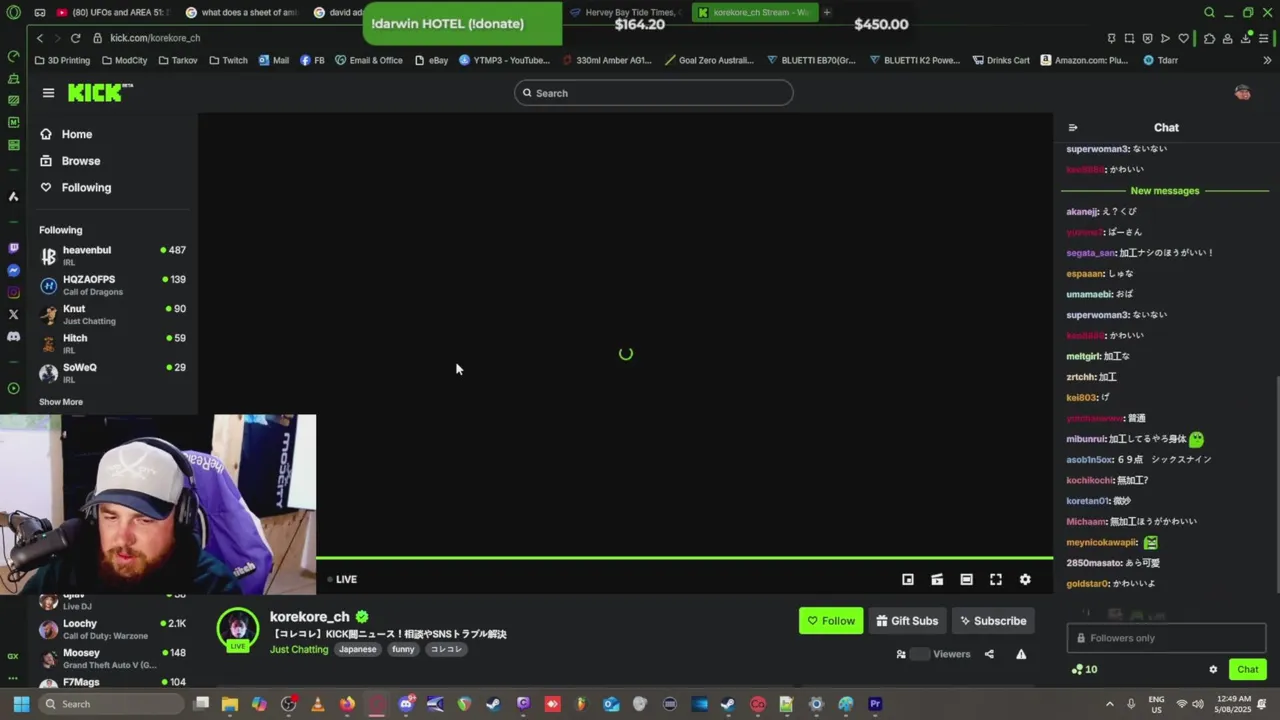Screen dimensions: 1280x720
Task: Open goldstar0 user in chat
Action: pyautogui.click(x=1088, y=584)
